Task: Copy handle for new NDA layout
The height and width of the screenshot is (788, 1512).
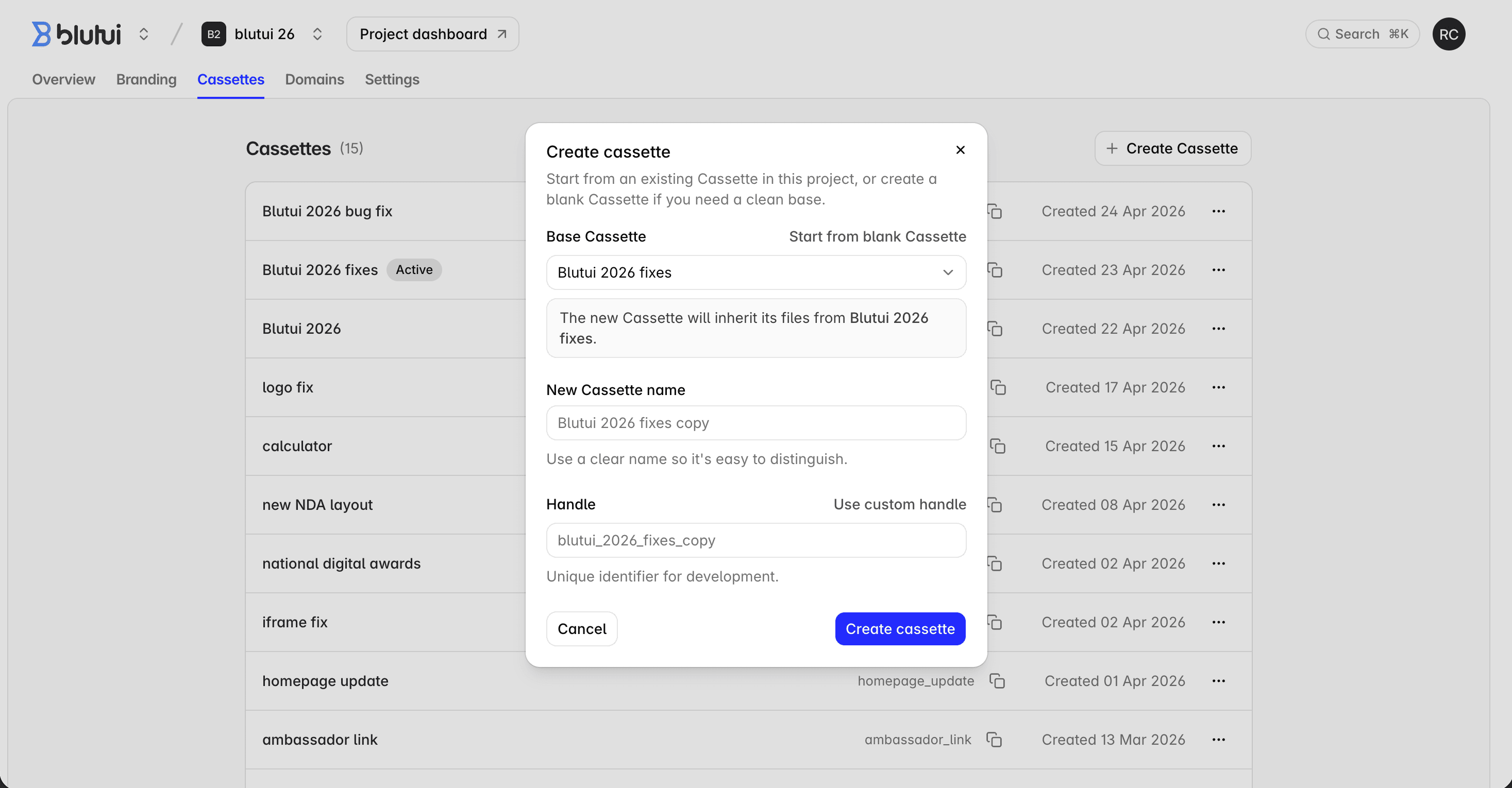Action: [994, 505]
